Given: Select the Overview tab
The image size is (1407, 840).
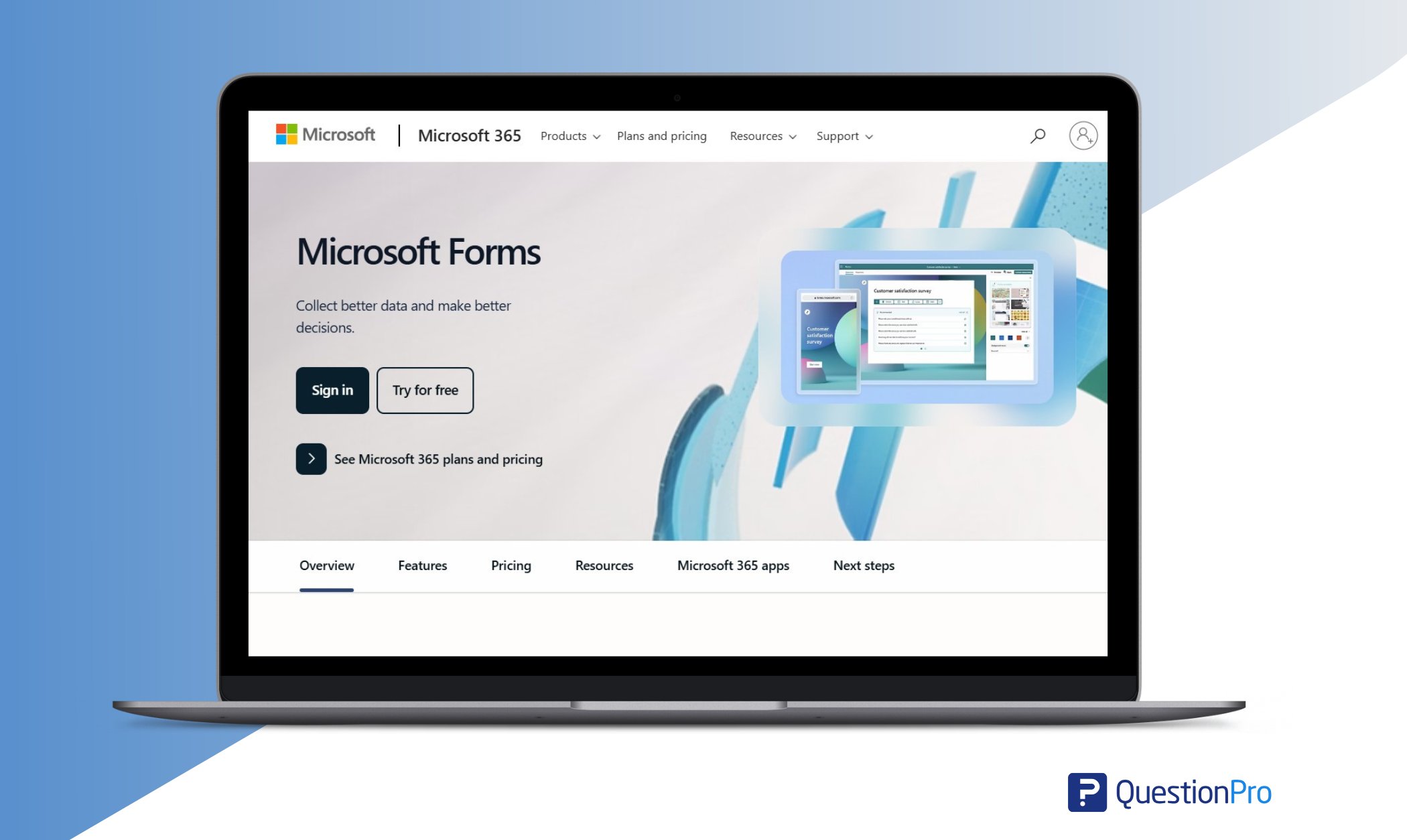Looking at the screenshot, I should tap(326, 566).
